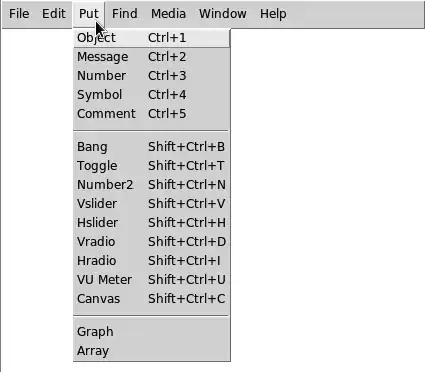Viewport: 425px width, 372px height.
Task: Add a Comment from the menu
Action: coord(152,114)
